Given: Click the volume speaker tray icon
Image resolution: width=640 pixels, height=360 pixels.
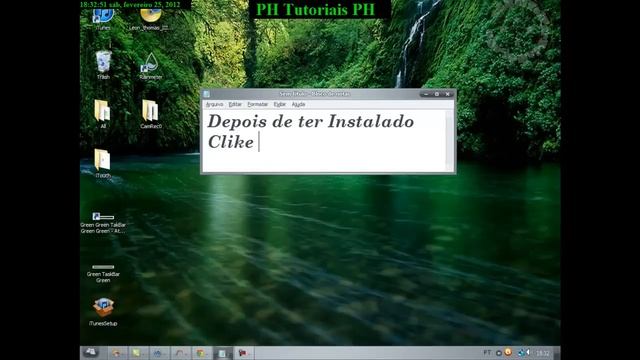Looking at the screenshot, I should 528,352.
